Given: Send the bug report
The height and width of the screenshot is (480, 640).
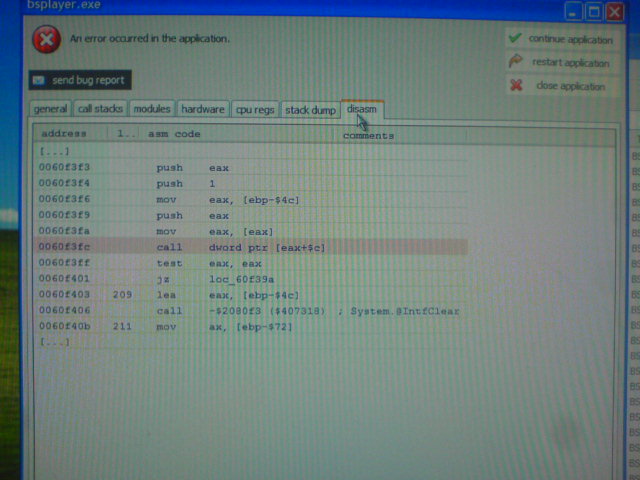Looking at the screenshot, I should [x=80, y=80].
